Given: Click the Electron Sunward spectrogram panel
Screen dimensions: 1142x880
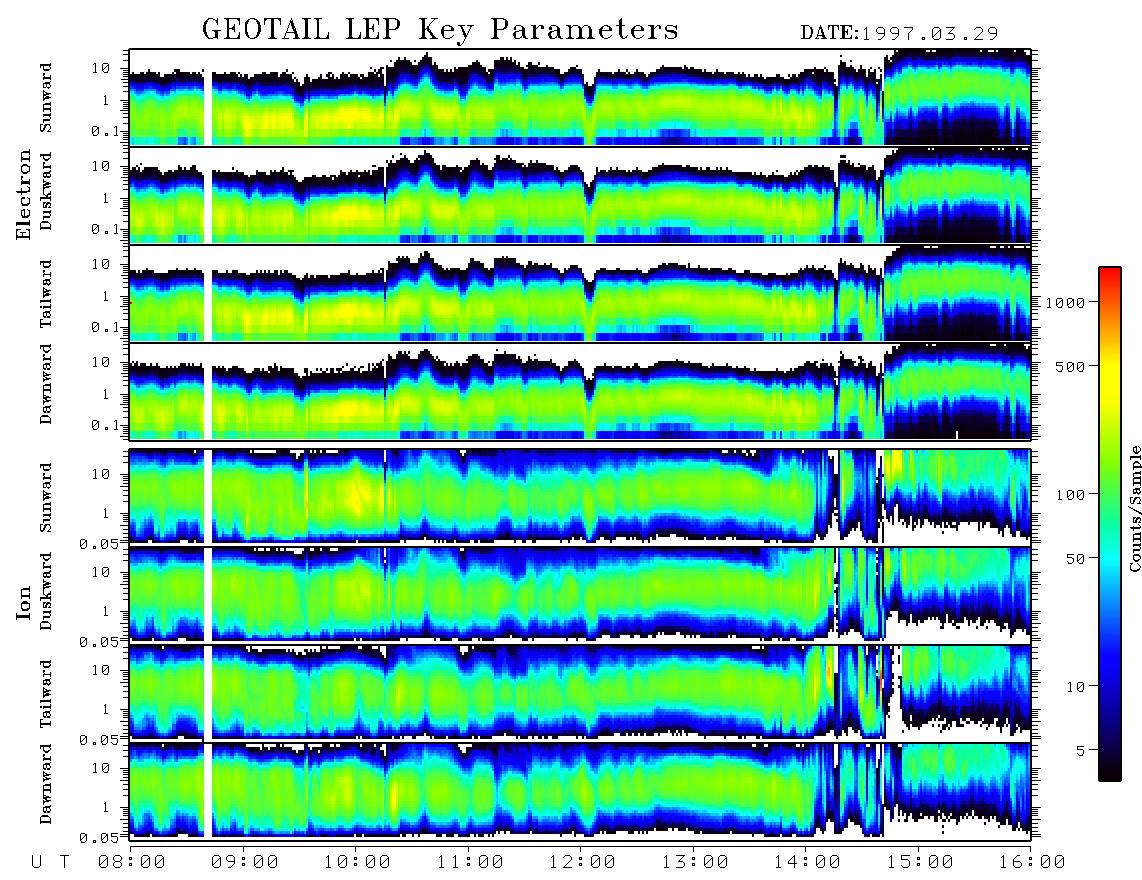Looking at the screenshot, I should point(580,97).
